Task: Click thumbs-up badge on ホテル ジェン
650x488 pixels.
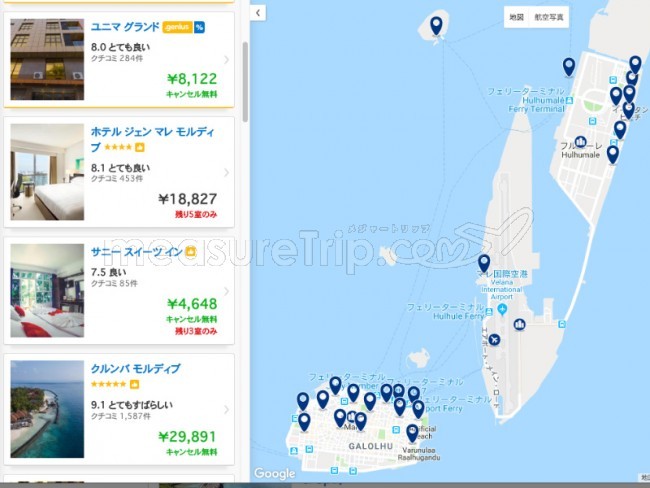Action: pyautogui.click(x=140, y=147)
